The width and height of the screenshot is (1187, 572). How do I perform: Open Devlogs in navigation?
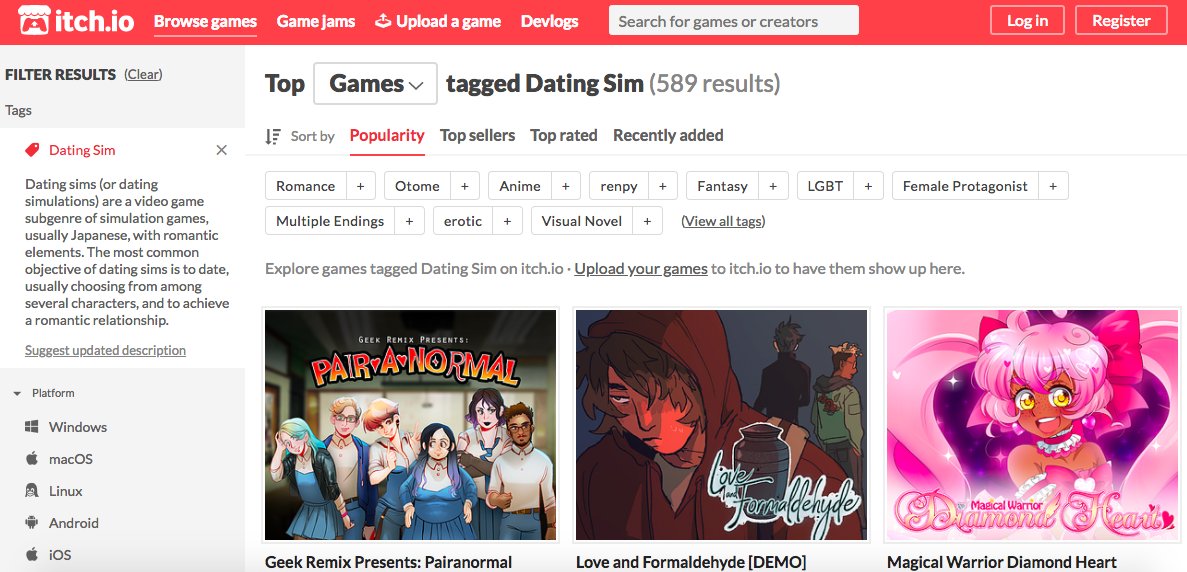coord(550,21)
